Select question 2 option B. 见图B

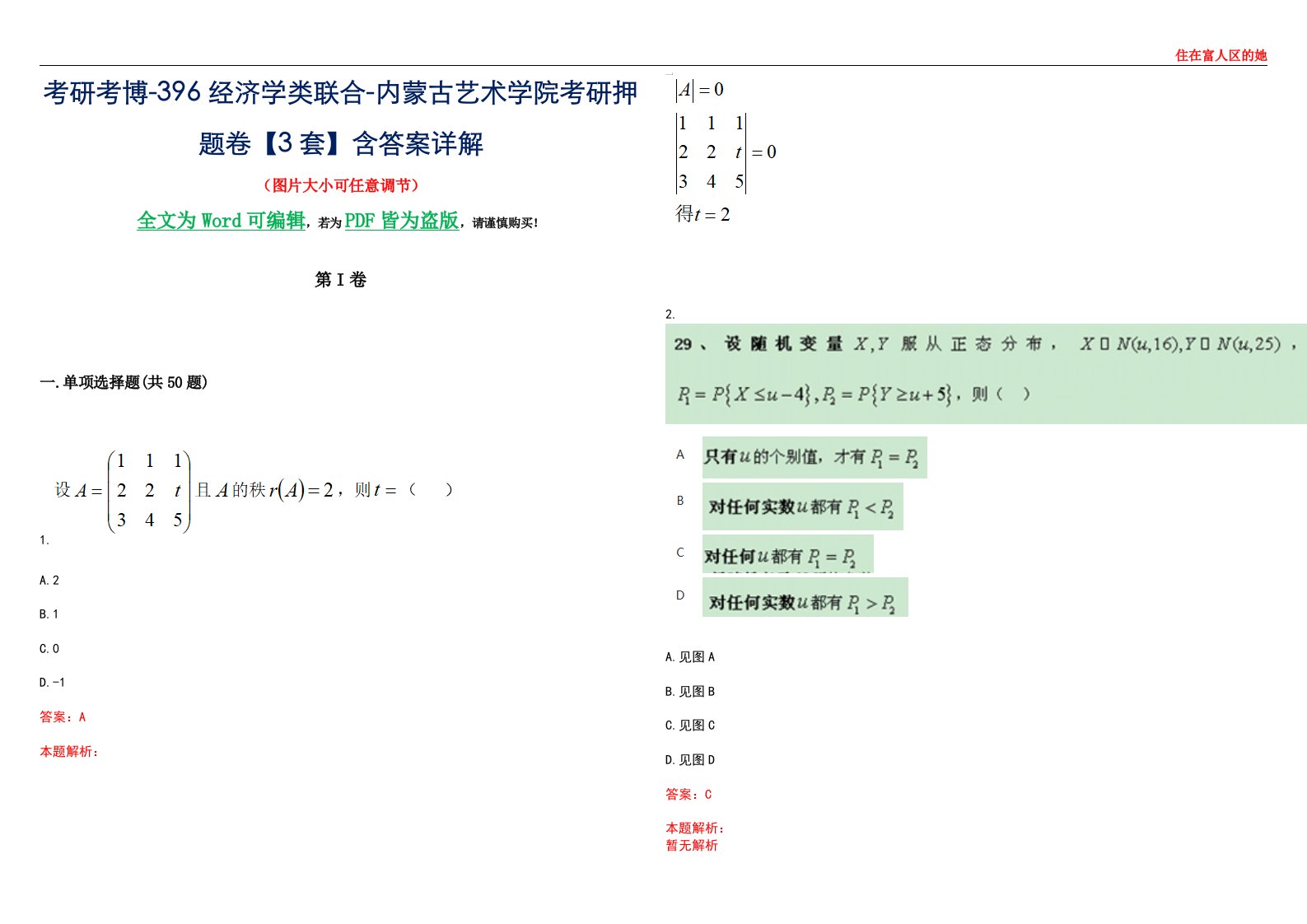pyautogui.click(x=690, y=692)
